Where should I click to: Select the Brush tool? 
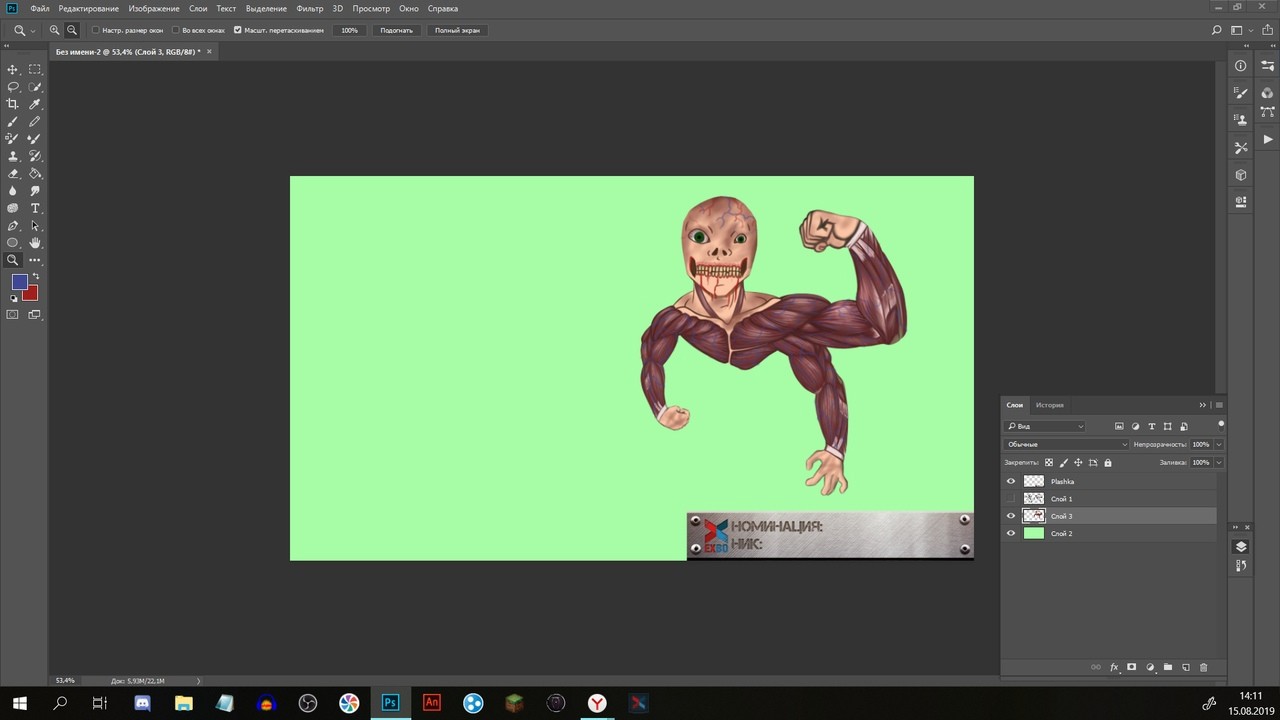13,122
